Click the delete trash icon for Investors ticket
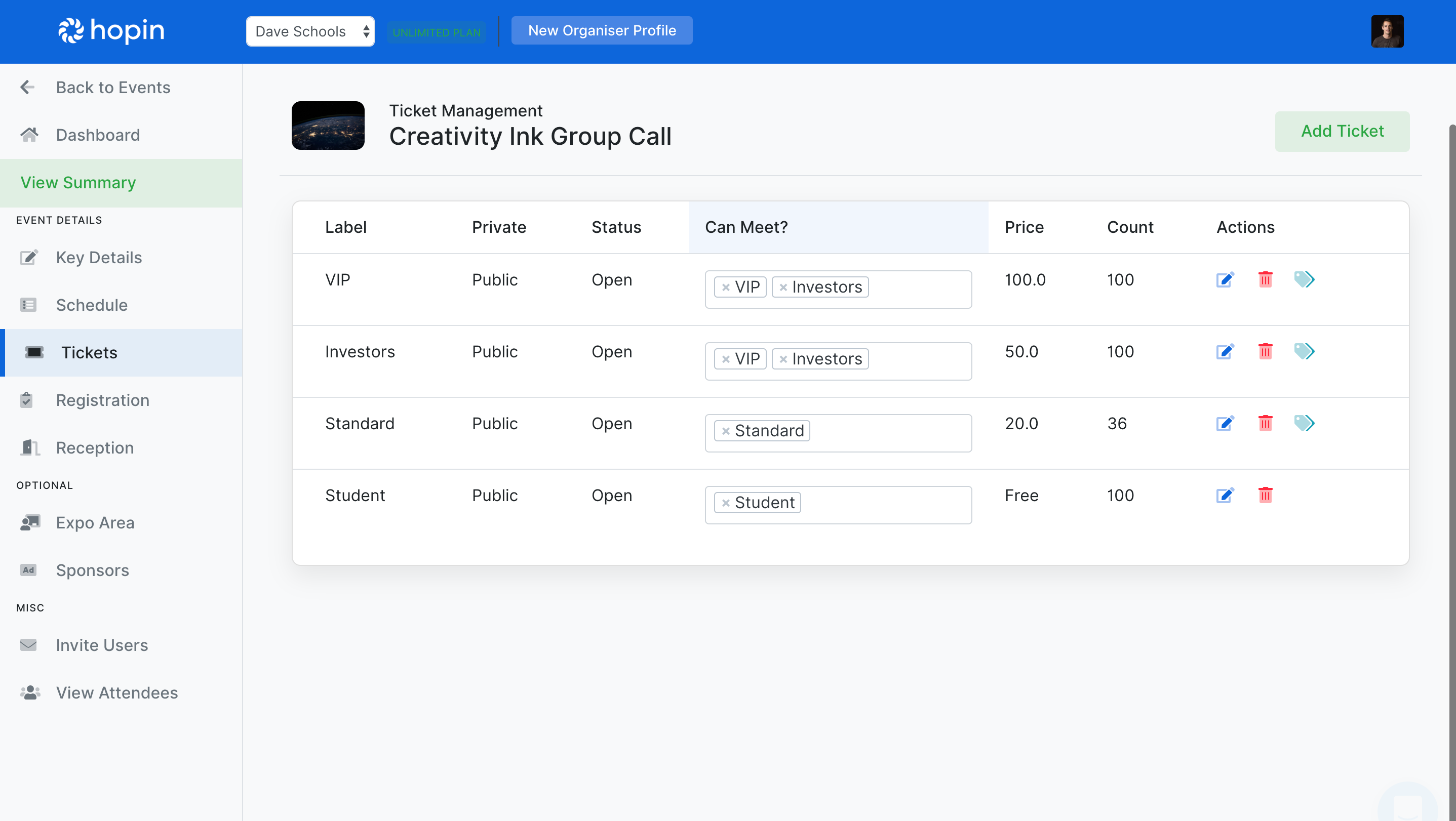1456x821 pixels. tap(1265, 351)
